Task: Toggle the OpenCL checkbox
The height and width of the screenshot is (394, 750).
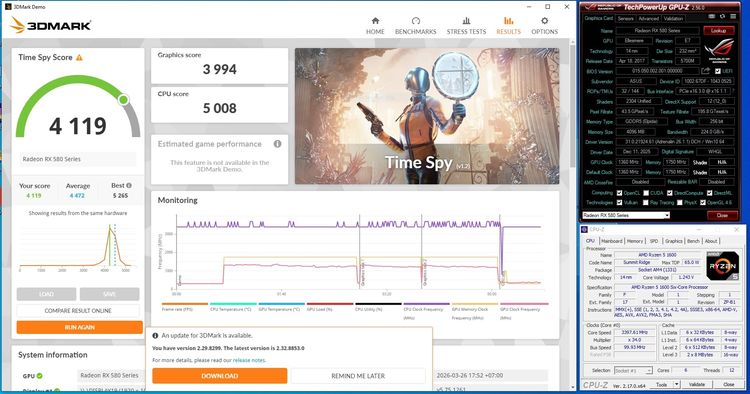Action: point(619,193)
